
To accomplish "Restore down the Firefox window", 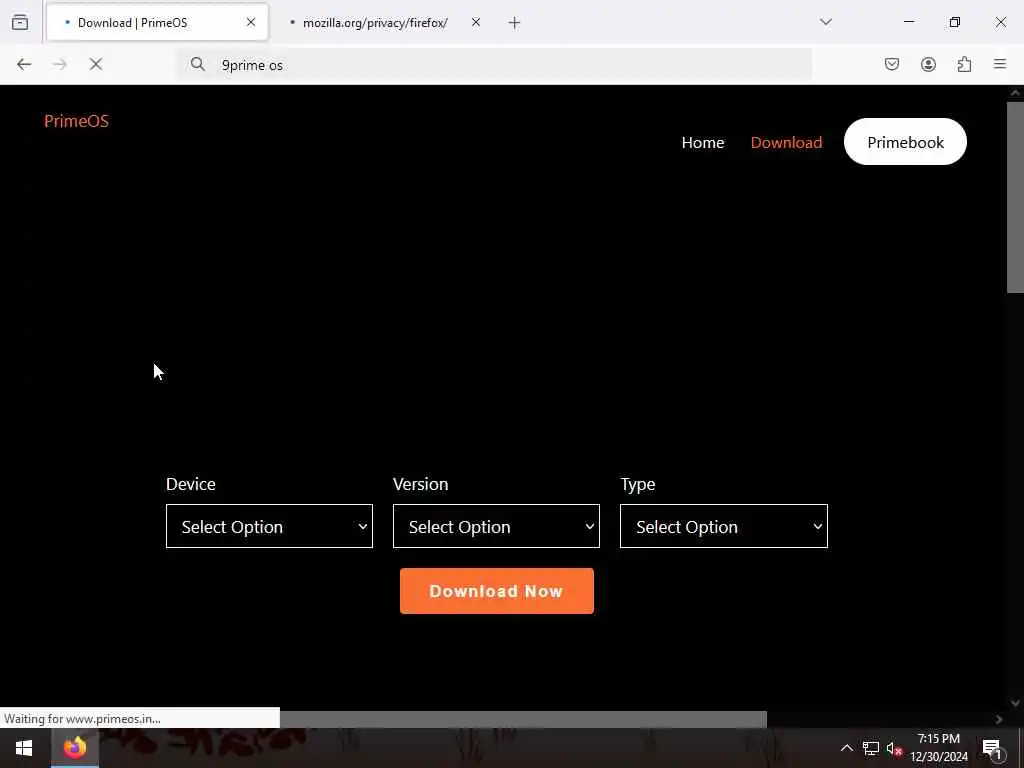I will point(955,22).
